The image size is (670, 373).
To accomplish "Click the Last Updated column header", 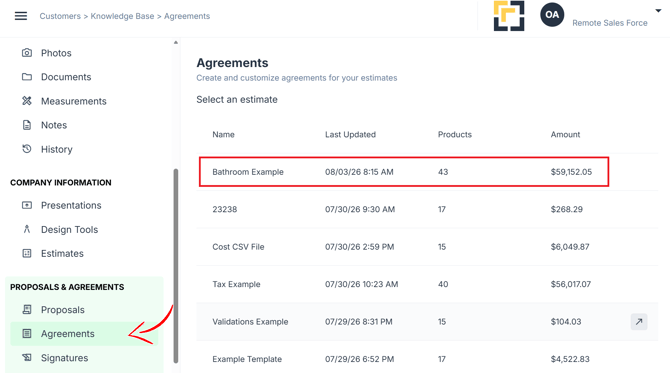I will point(350,135).
